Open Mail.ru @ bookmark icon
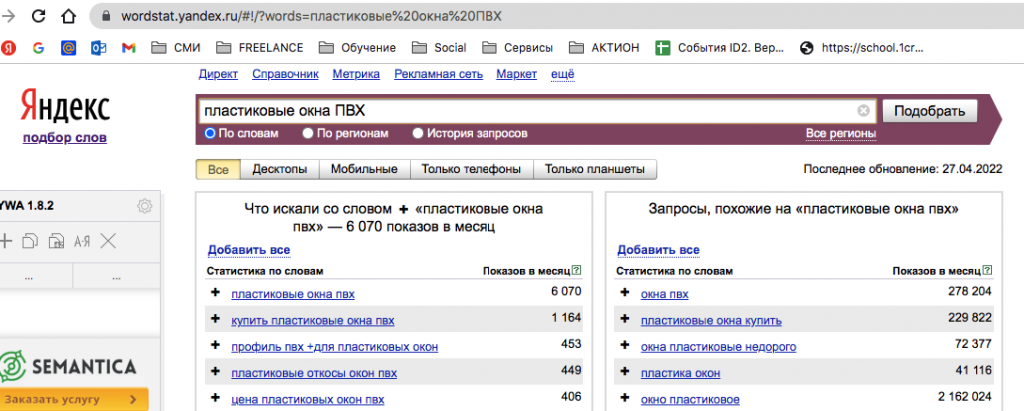Viewport: 1024px width, 411px height. point(69,48)
